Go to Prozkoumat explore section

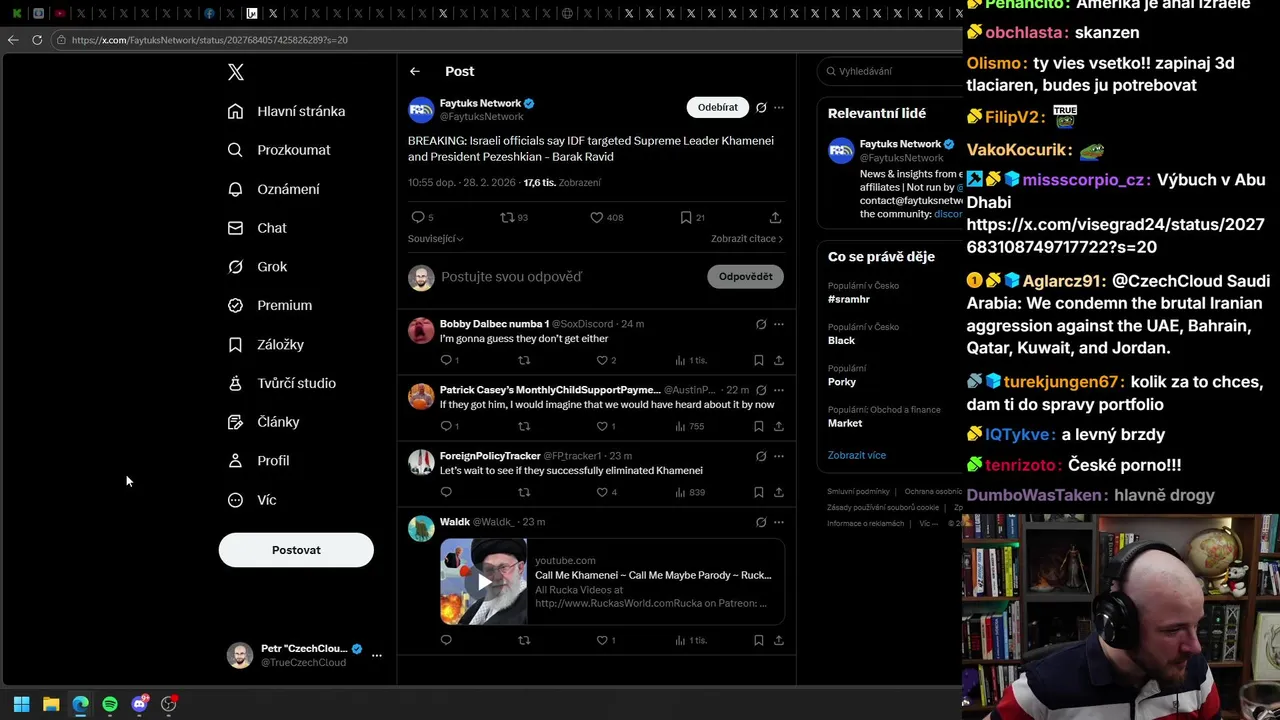click(279, 150)
